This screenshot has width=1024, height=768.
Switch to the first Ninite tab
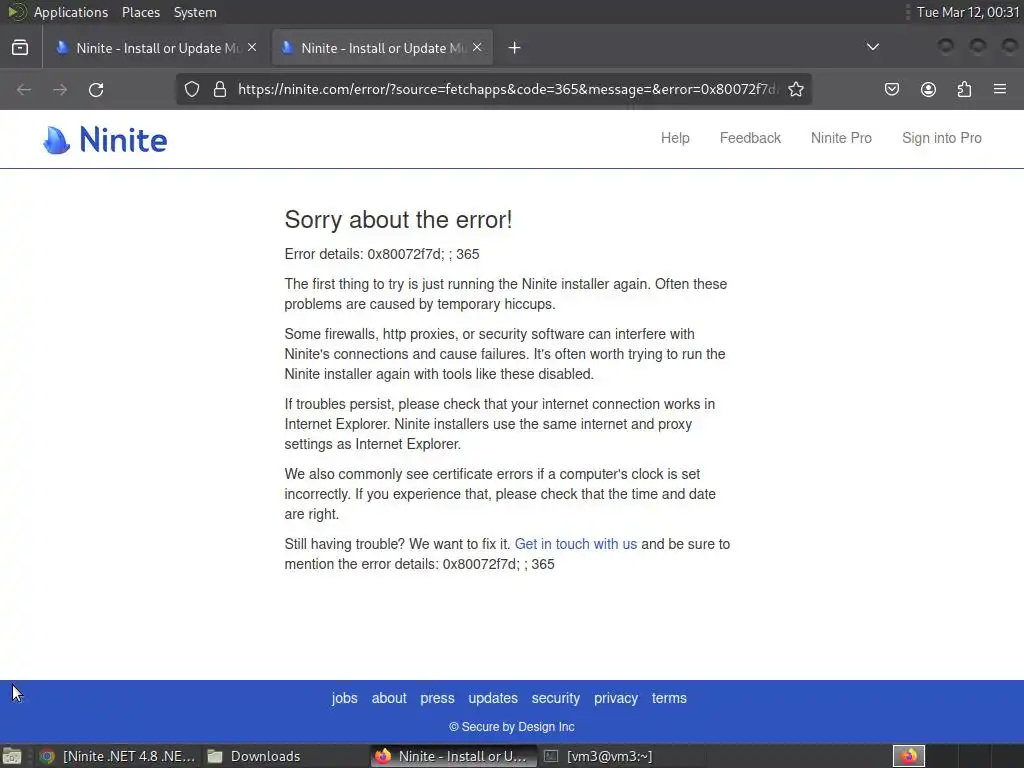pyautogui.click(x=155, y=48)
